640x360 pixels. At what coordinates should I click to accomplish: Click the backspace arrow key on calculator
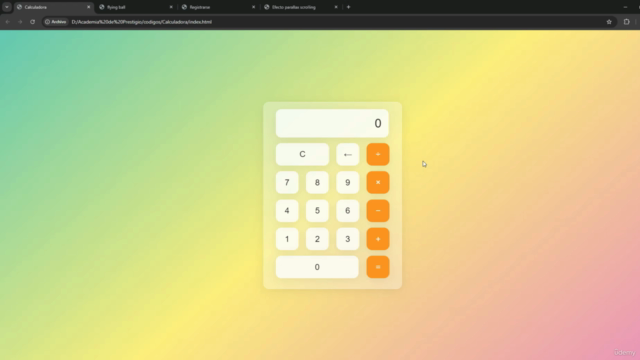click(x=348, y=154)
